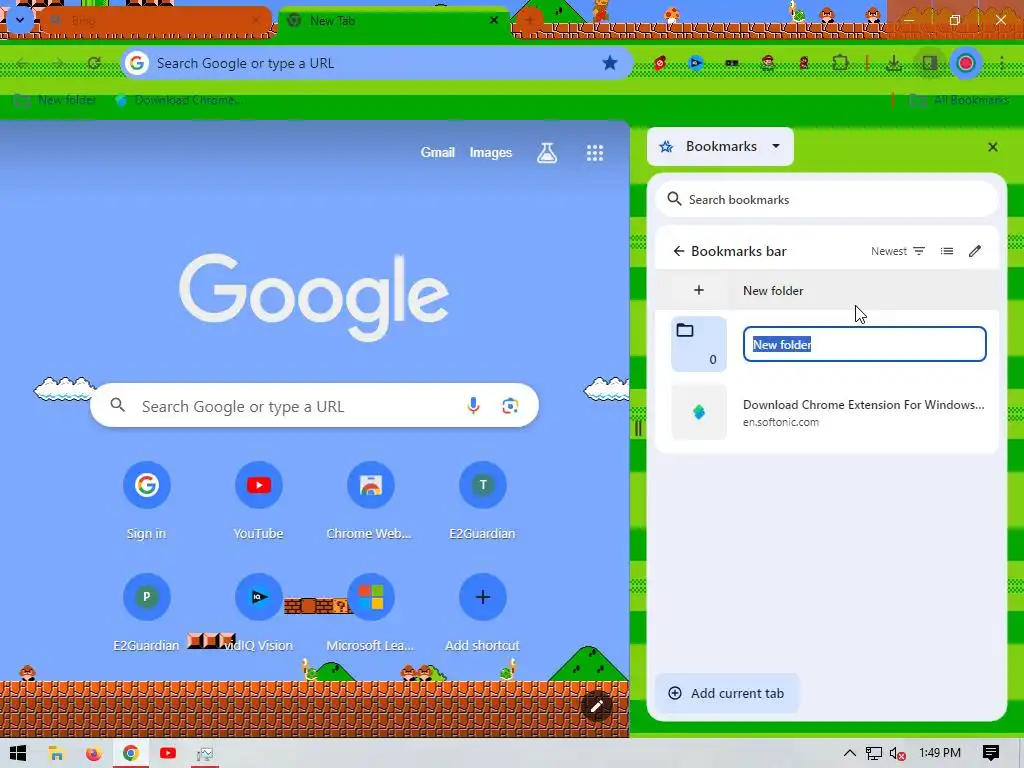The width and height of the screenshot is (1024, 768).
Task: Click the address bar URL field
Action: pyautogui.click(x=376, y=63)
